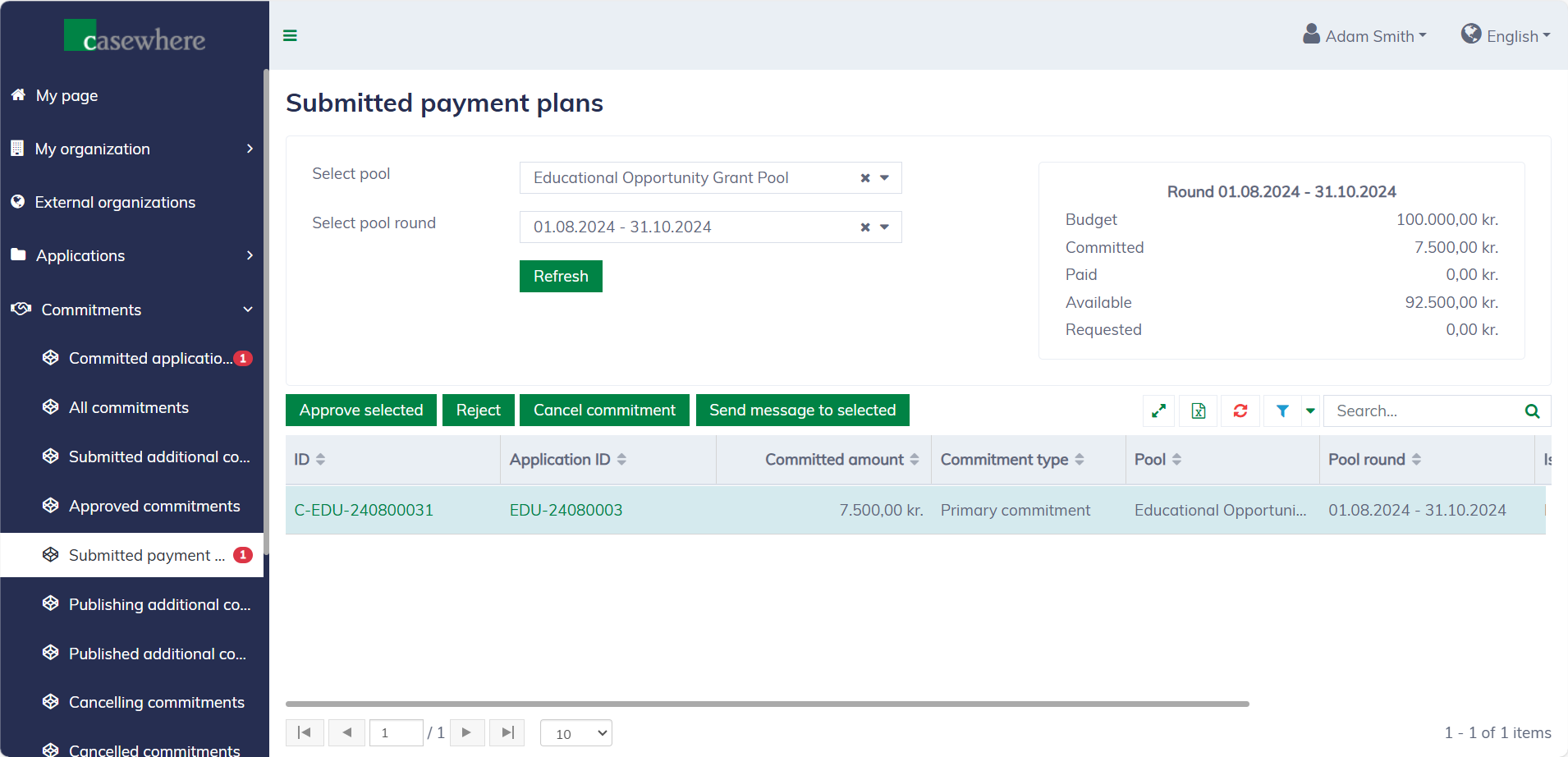Open Approved commitments in sidebar

pyautogui.click(x=154, y=506)
